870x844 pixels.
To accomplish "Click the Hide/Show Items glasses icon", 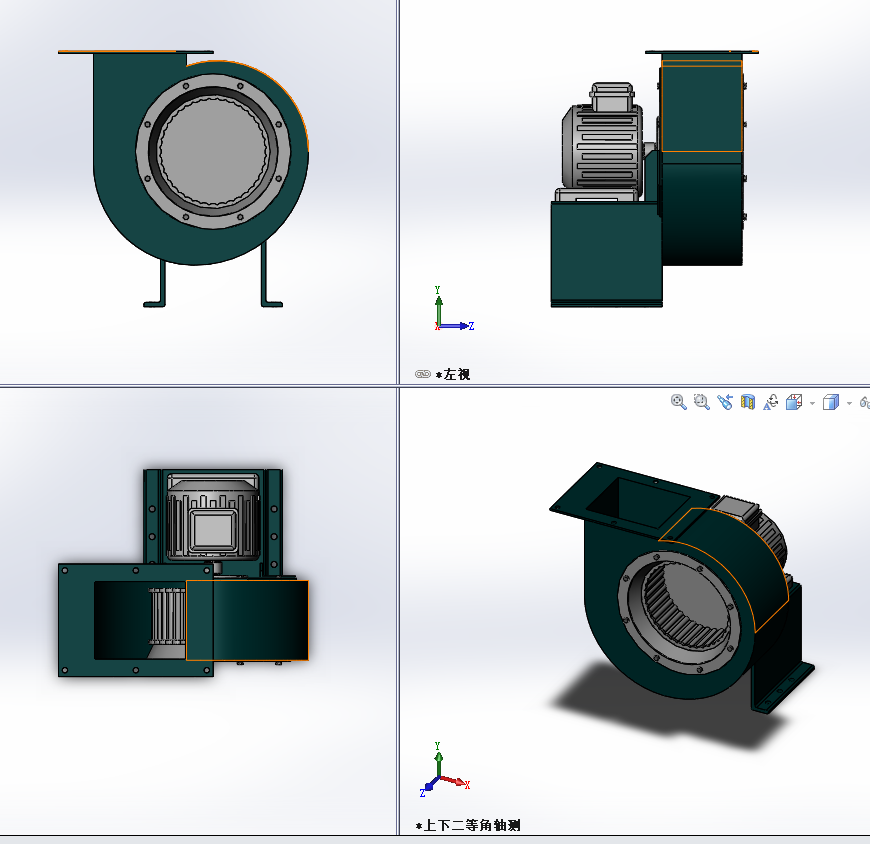I will pyautogui.click(x=864, y=402).
